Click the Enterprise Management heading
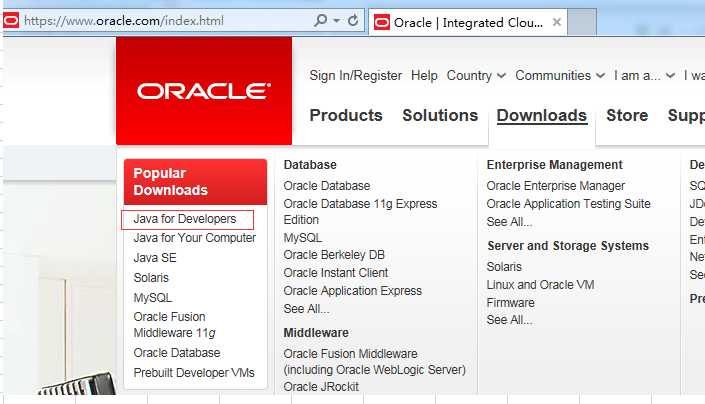The width and height of the screenshot is (705, 404). point(554,165)
